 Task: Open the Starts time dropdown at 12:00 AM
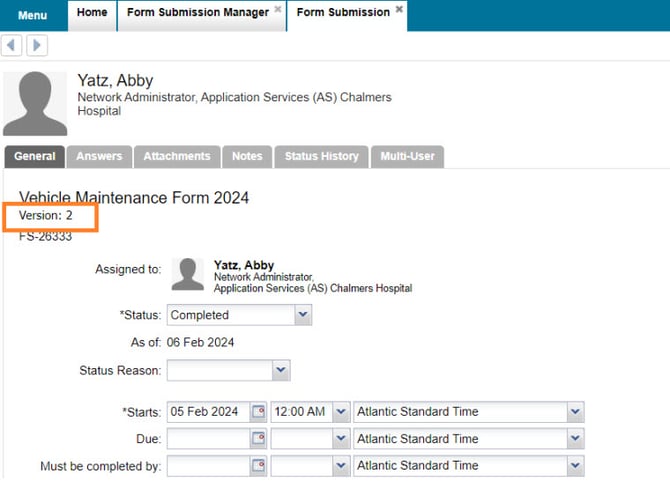pyautogui.click(x=341, y=412)
